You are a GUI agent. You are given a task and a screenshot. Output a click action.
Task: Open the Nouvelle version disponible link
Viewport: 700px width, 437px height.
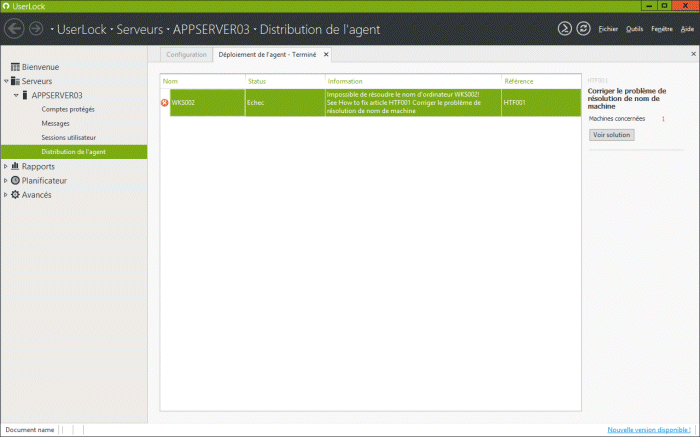pos(649,430)
